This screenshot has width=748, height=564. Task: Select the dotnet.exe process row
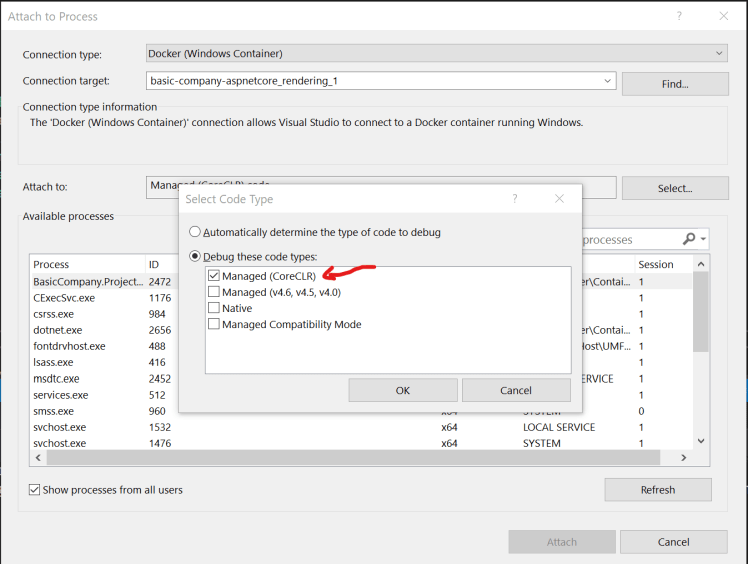[x=58, y=330]
